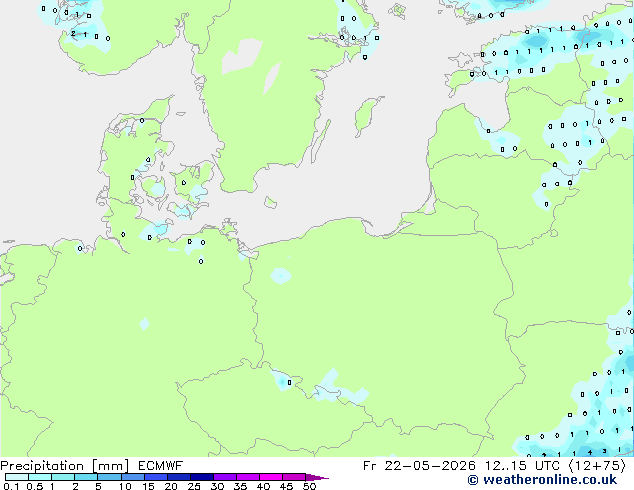
Task: Click the 25–30 mm navy legend swatch
Action: 202,477
